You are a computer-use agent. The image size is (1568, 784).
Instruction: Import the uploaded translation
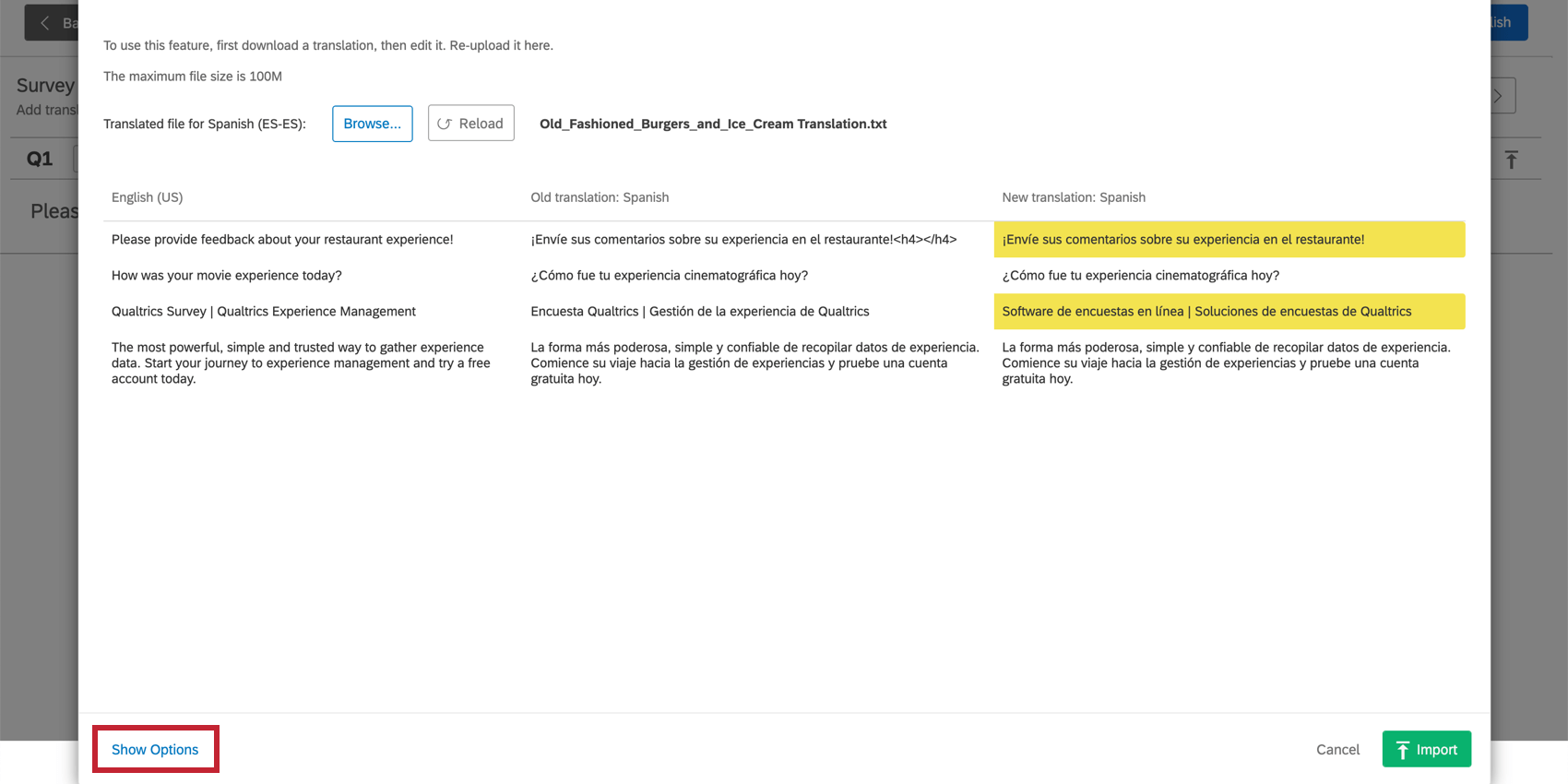(x=1426, y=749)
